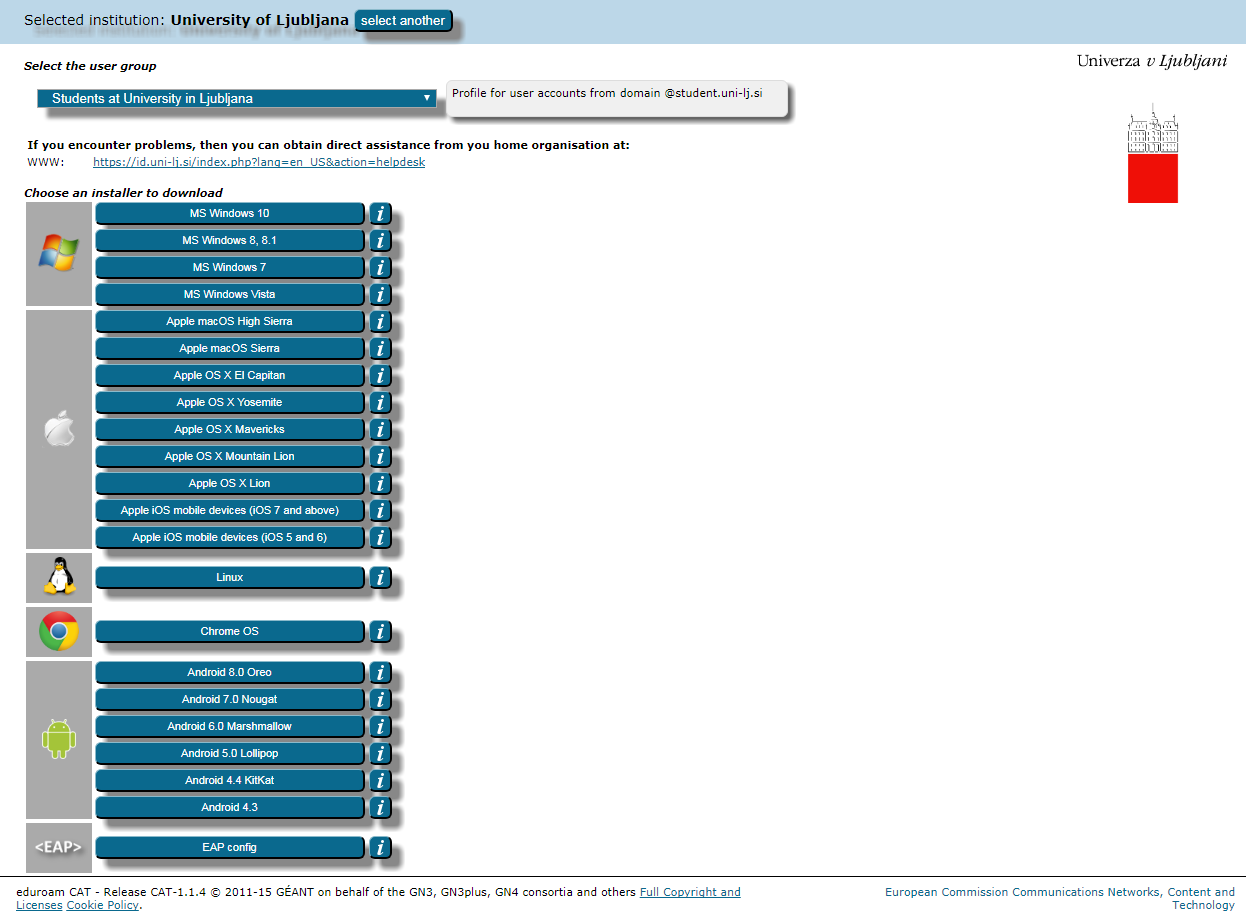Screen dimensions: 1246x918
Task: Click the University of Ljubljana logo
Action: pyautogui.click(x=1152, y=153)
